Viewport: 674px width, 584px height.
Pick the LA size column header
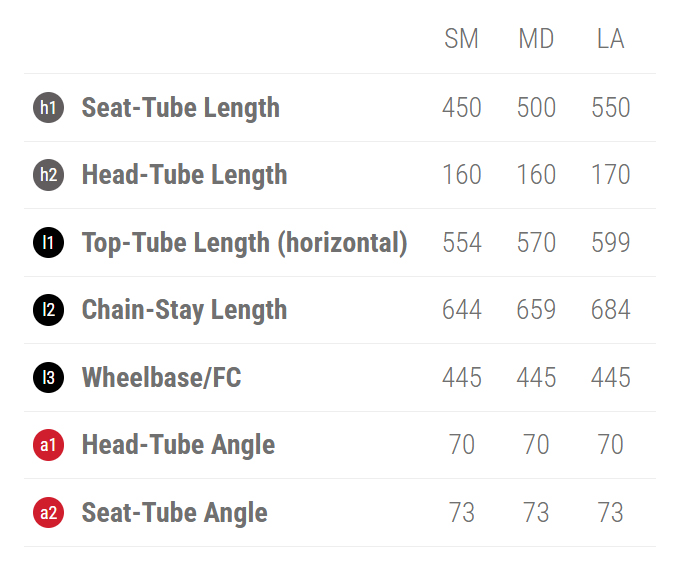point(610,39)
